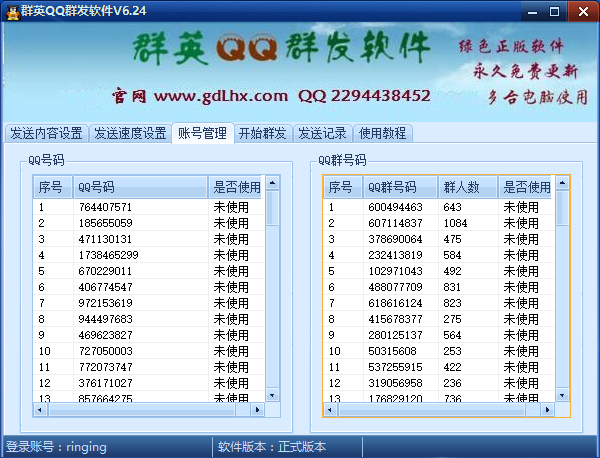
Task: Click the QQ号码 list vertical scrollbar thumb
Action: 272,208
